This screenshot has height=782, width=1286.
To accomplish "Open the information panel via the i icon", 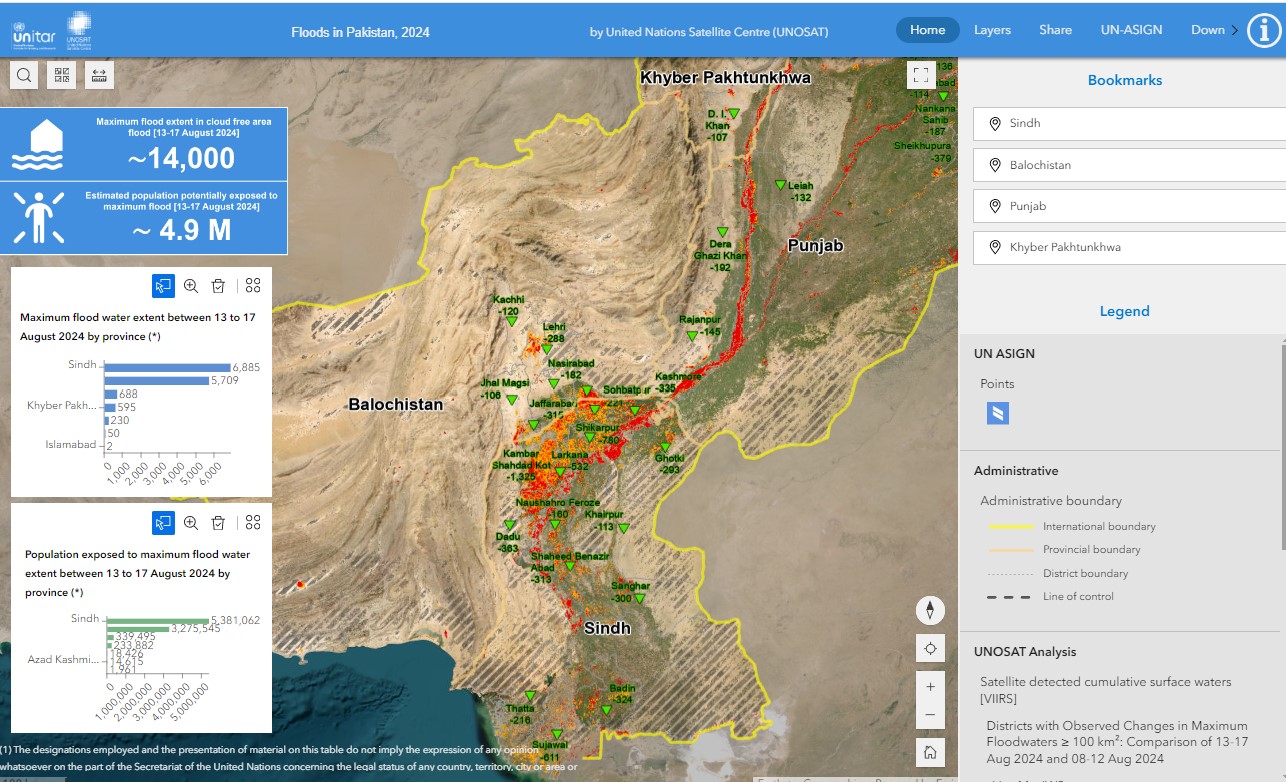I will click(1261, 30).
